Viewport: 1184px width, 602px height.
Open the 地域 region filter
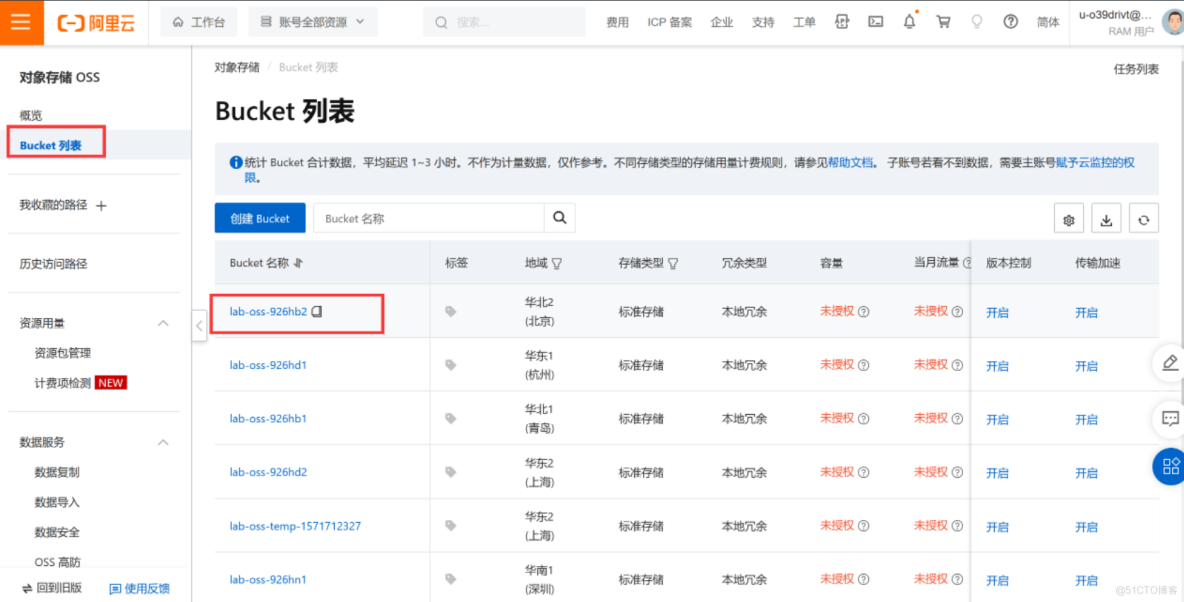click(557, 264)
